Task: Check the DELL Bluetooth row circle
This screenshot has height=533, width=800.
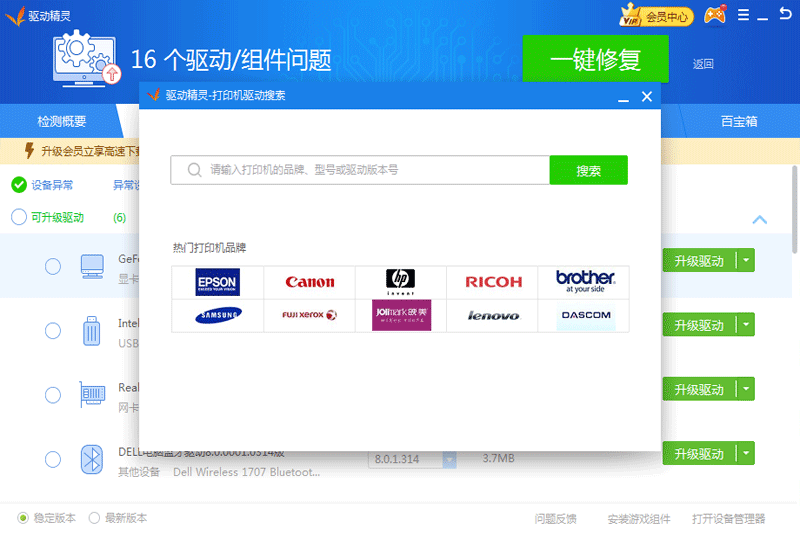Action: (x=53, y=459)
